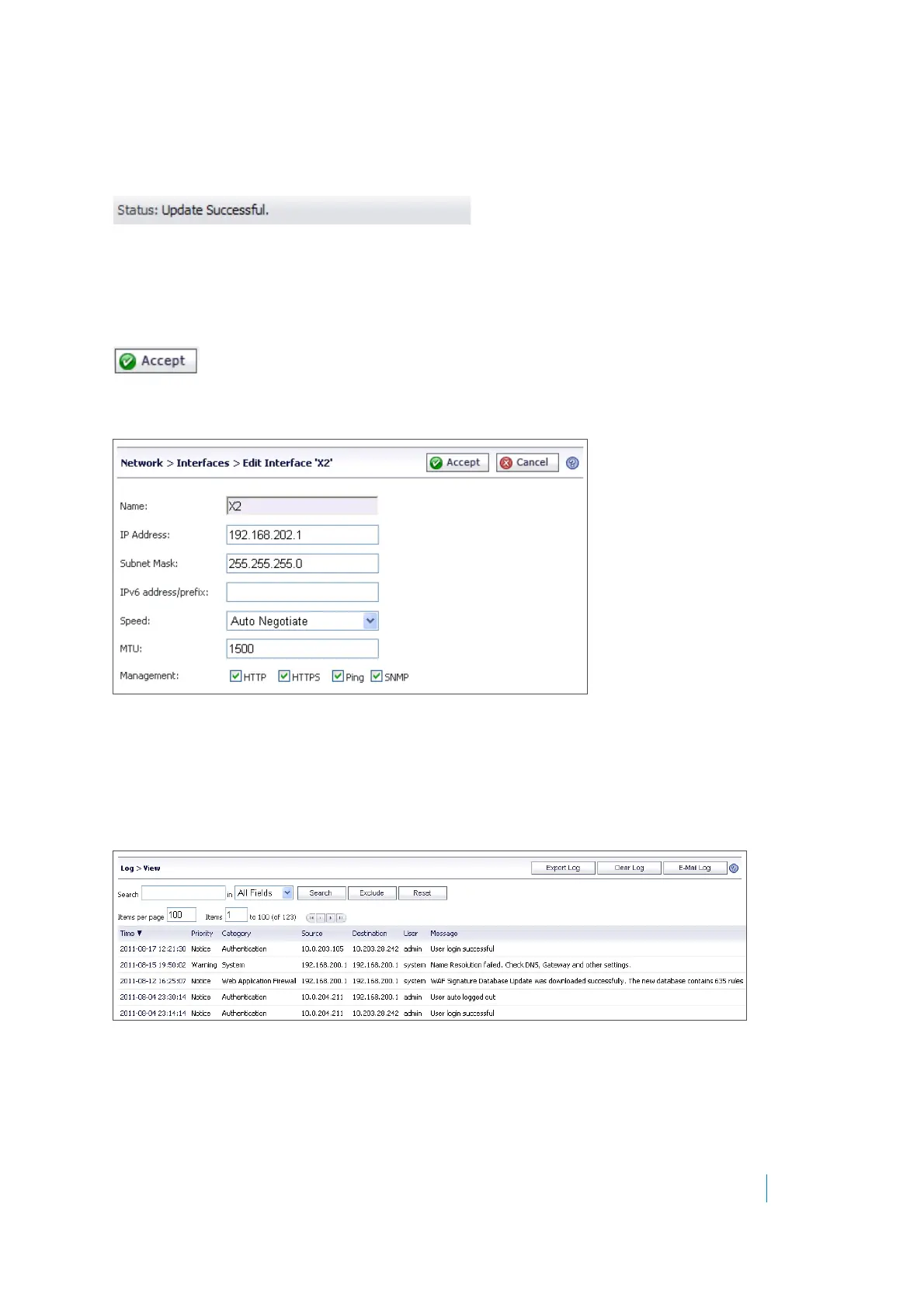Sort log by User column header
Viewport: 924px width, 1308px height.
pos(411,934)
